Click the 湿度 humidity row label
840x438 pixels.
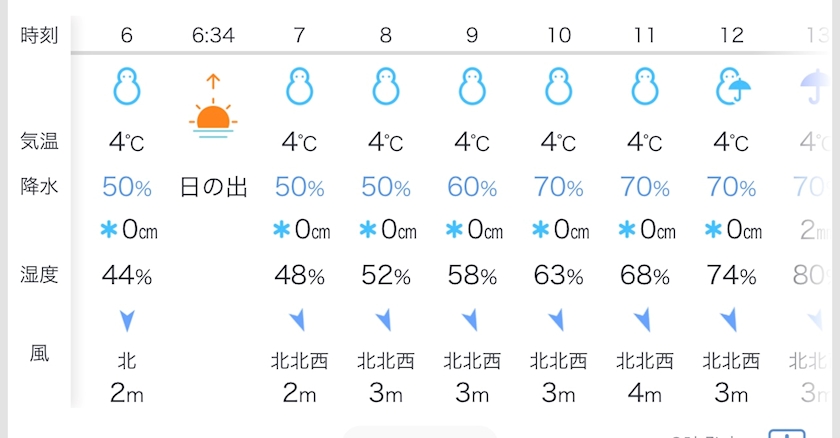pos(40,274)
